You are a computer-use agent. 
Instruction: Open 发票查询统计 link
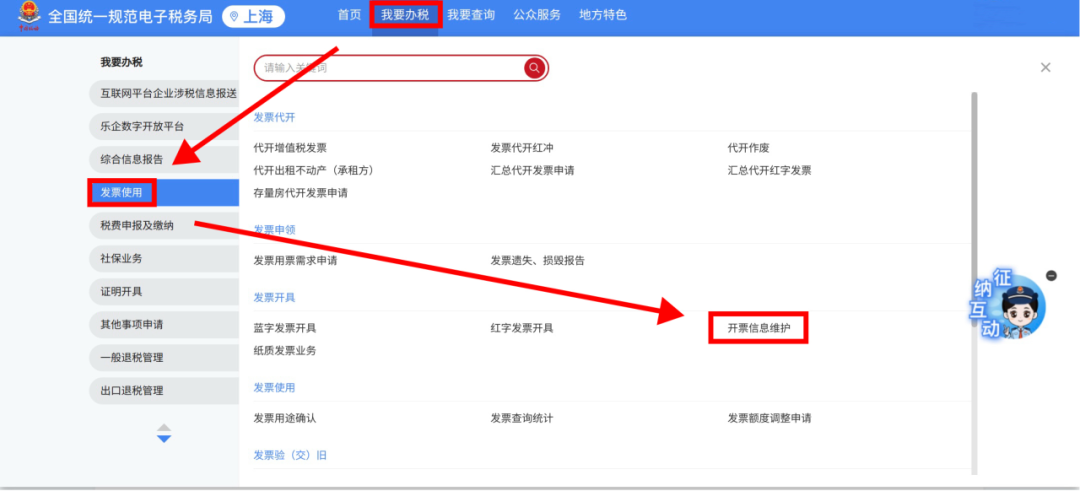[x=521, y=418]
